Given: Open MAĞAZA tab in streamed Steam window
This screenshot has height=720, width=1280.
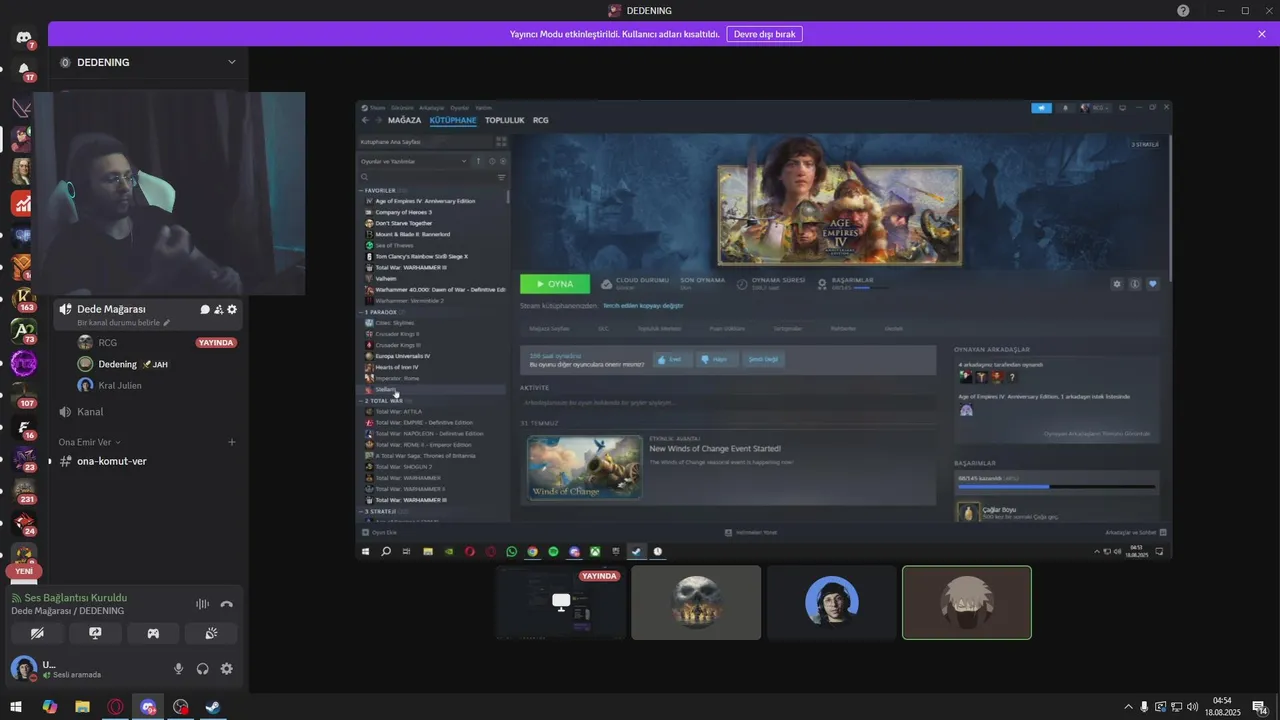Looking at the screenshot, I should pyautogui.click(x=404, y=120).
